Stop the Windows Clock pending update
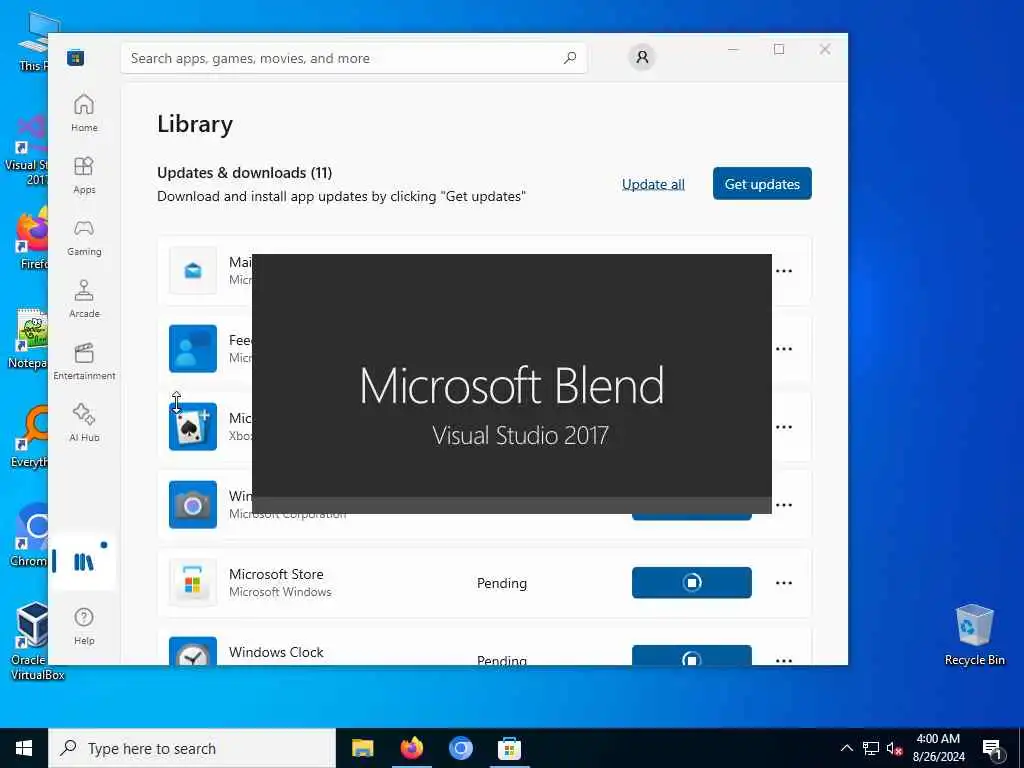Image resolution: width=1024 pixels, height=768 pixels. (692, 655)
